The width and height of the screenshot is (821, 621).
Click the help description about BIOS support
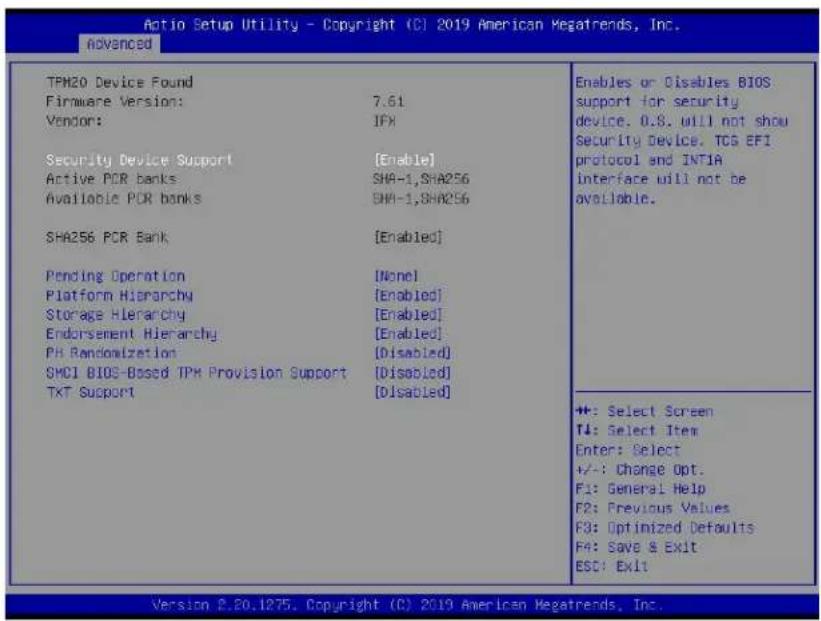681,140
